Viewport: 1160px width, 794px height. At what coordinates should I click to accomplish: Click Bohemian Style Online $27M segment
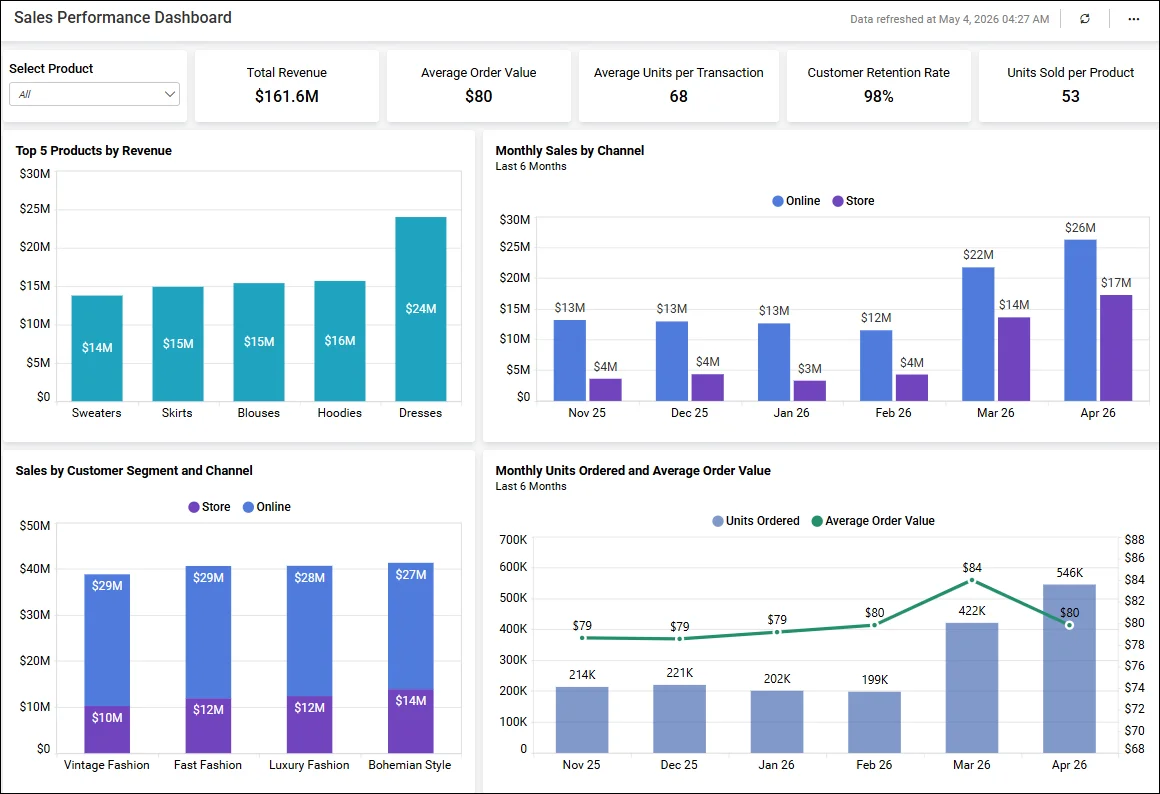click(x=411, y=626)
